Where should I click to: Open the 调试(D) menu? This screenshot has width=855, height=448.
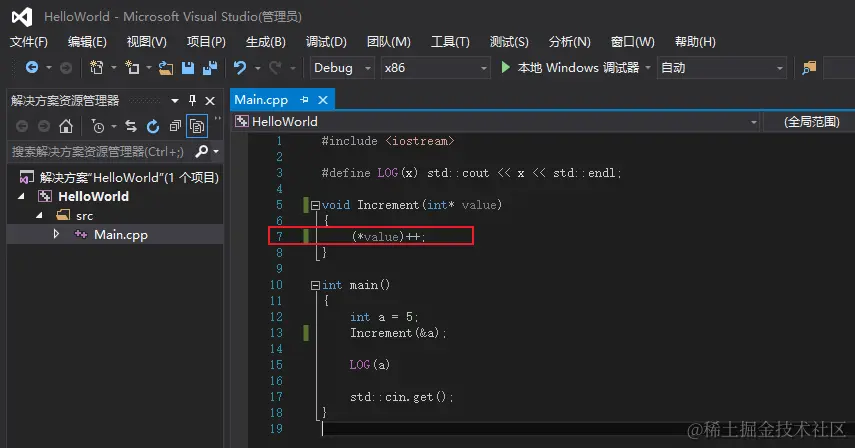point(326,41)
